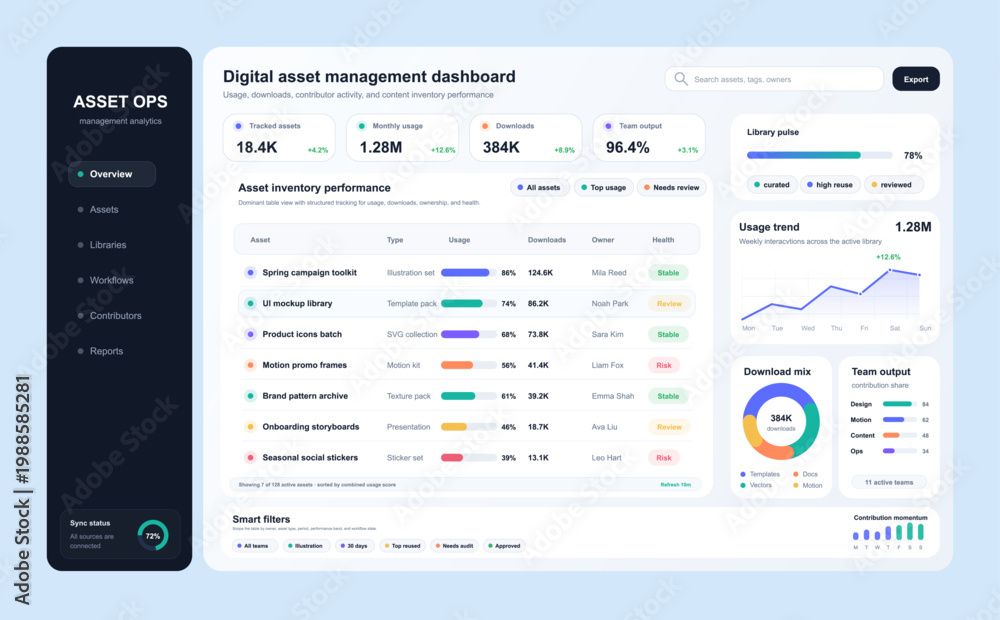Open the Tracked assets 18.4K card
Image resolution: width=1000 pixels, height=620 pixels.
279,137
